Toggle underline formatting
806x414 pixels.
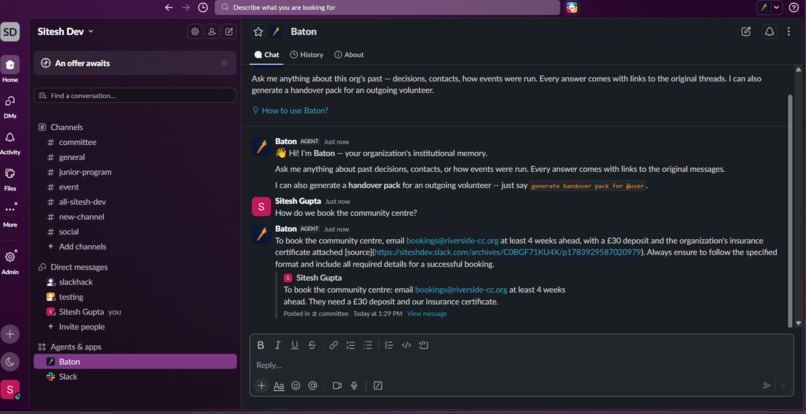pyautogui.click(x=295, y=345)
